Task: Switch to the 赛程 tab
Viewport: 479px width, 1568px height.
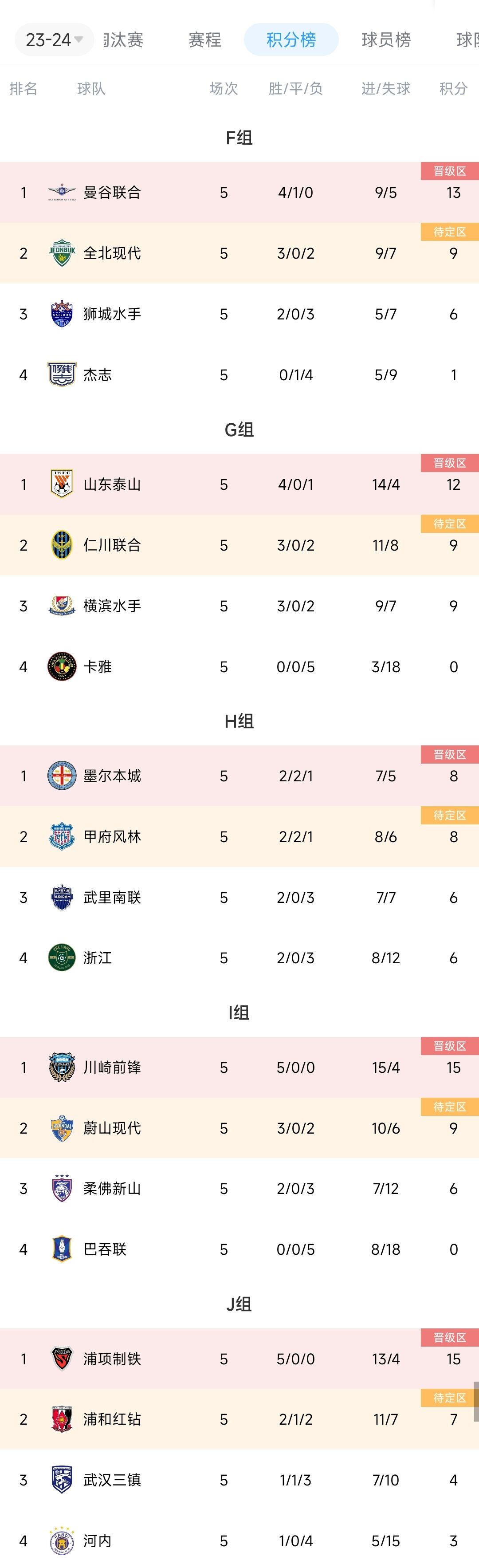Action: pyautogui.click(x=204, y=40)
